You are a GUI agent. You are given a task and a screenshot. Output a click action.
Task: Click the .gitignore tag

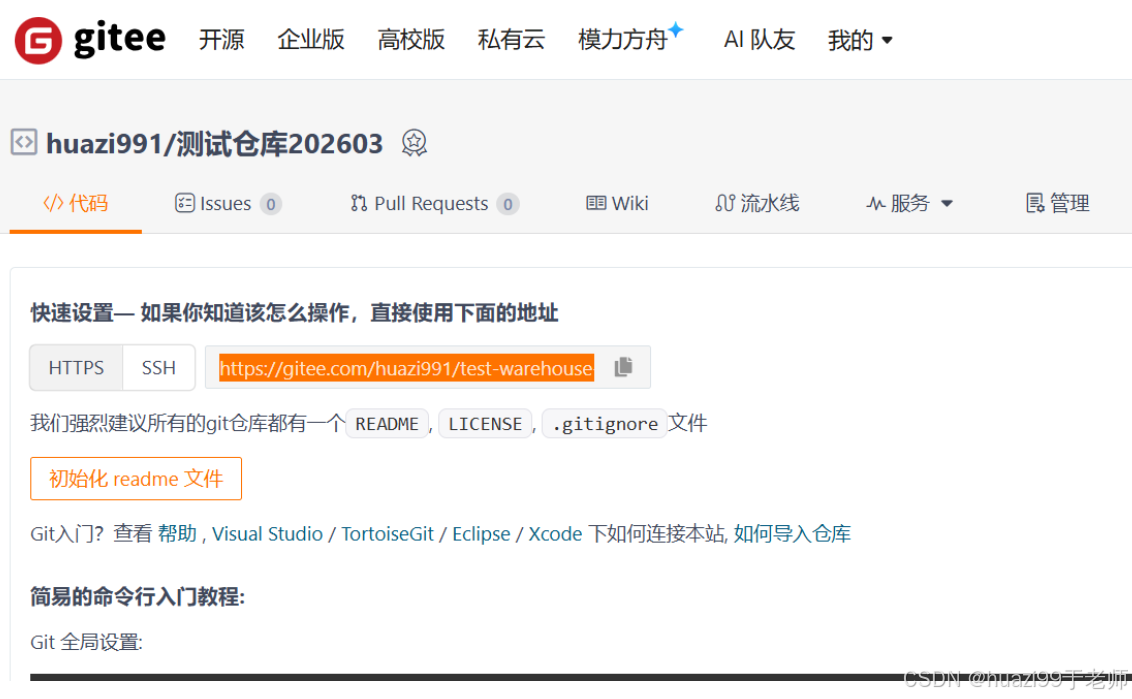[604, 424]
